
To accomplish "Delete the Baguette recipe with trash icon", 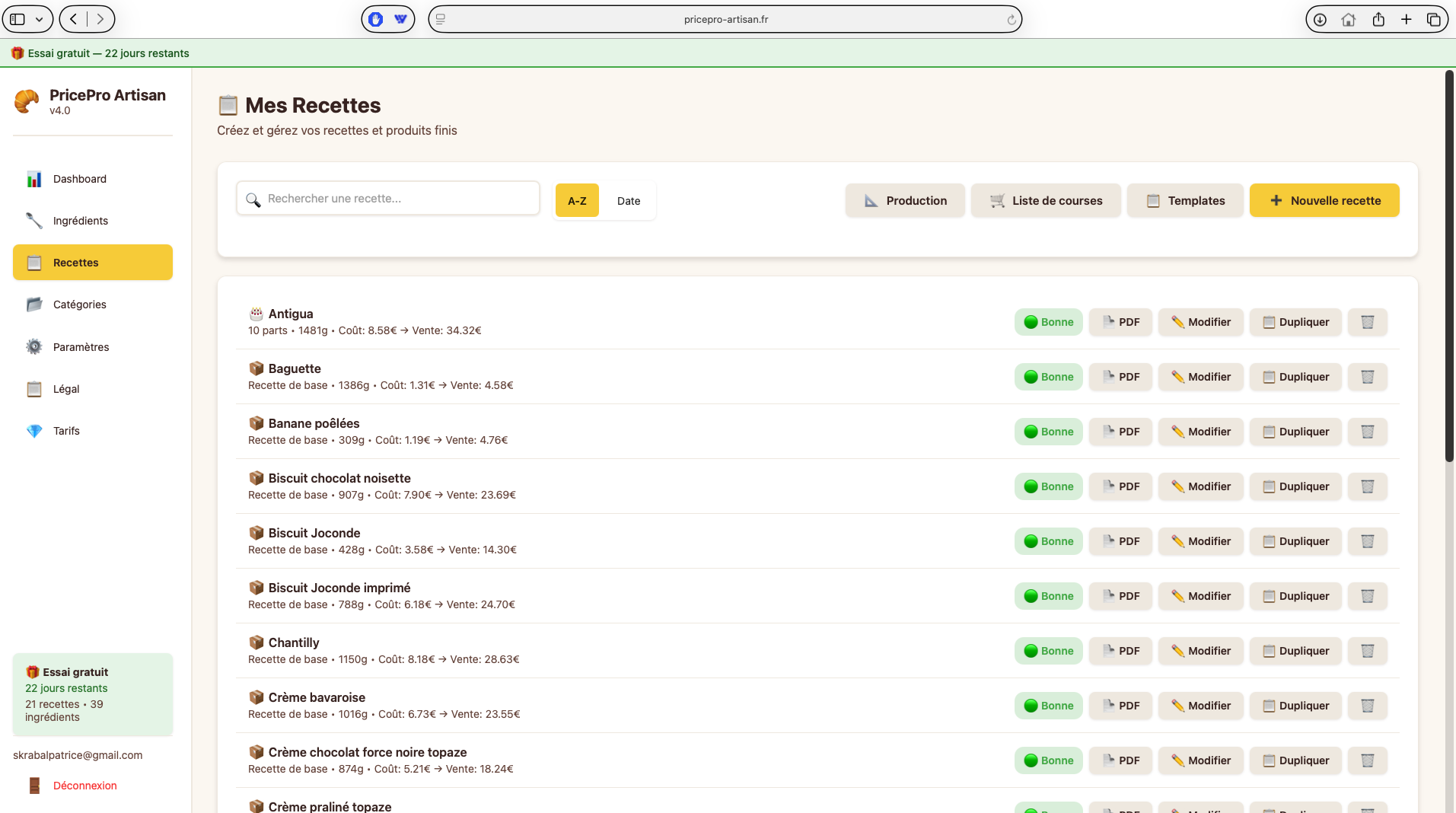I will coord(1367,377).
